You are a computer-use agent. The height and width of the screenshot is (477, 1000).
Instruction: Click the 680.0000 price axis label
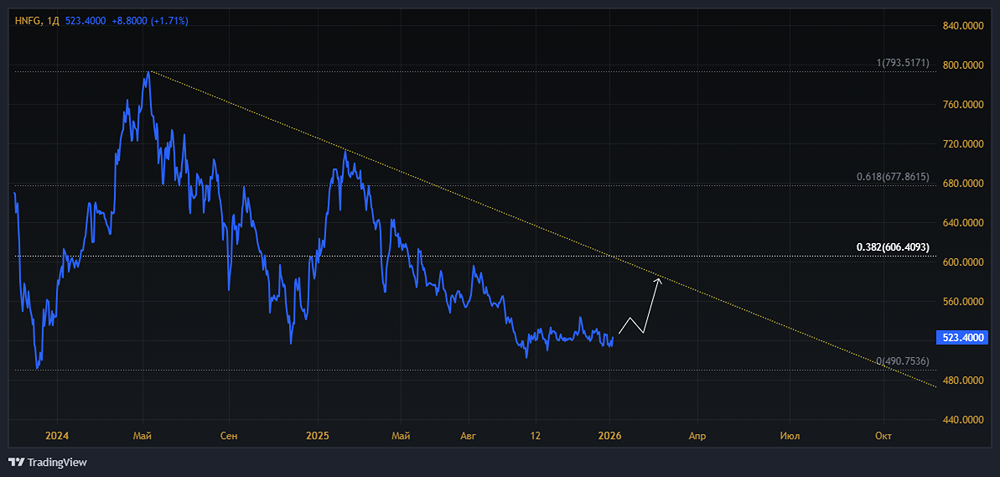pyautogui.click(x=963, y=184)
